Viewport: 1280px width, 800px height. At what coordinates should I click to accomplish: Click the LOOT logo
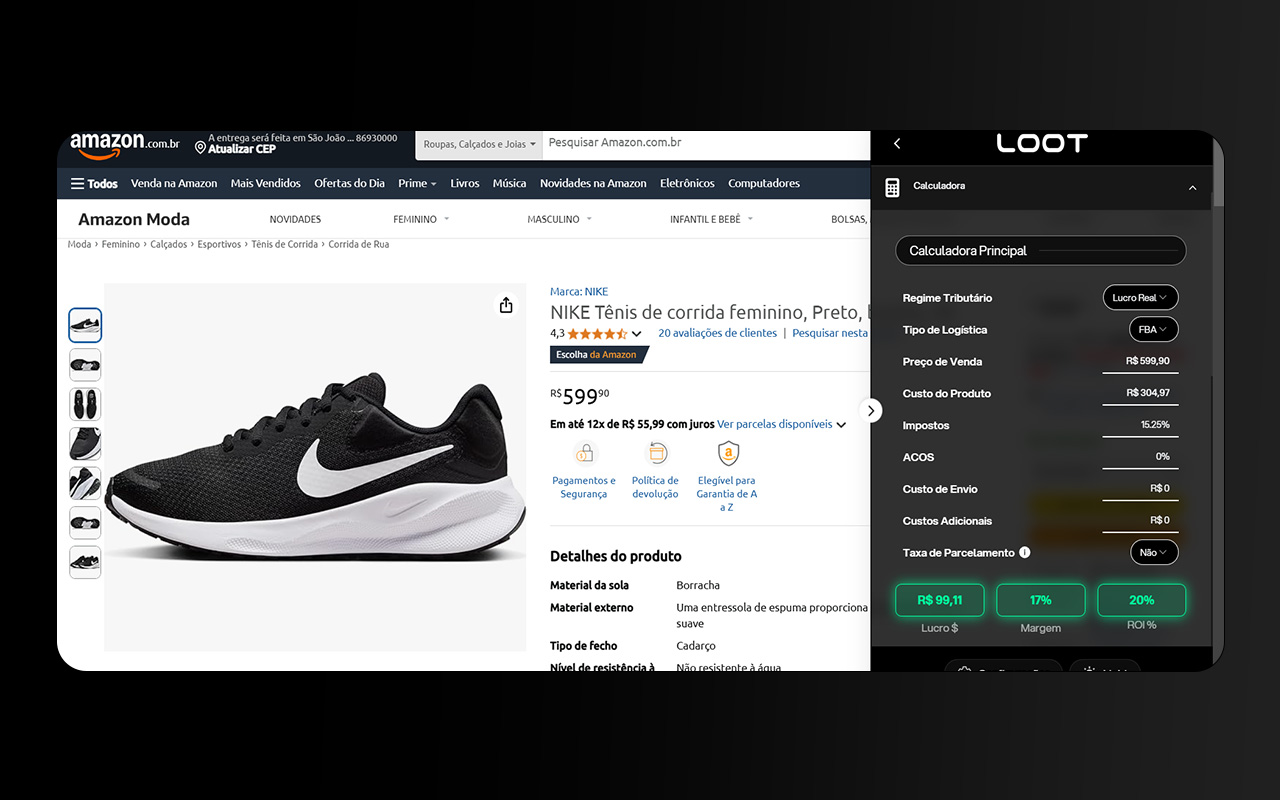[x=1041, y=144]
